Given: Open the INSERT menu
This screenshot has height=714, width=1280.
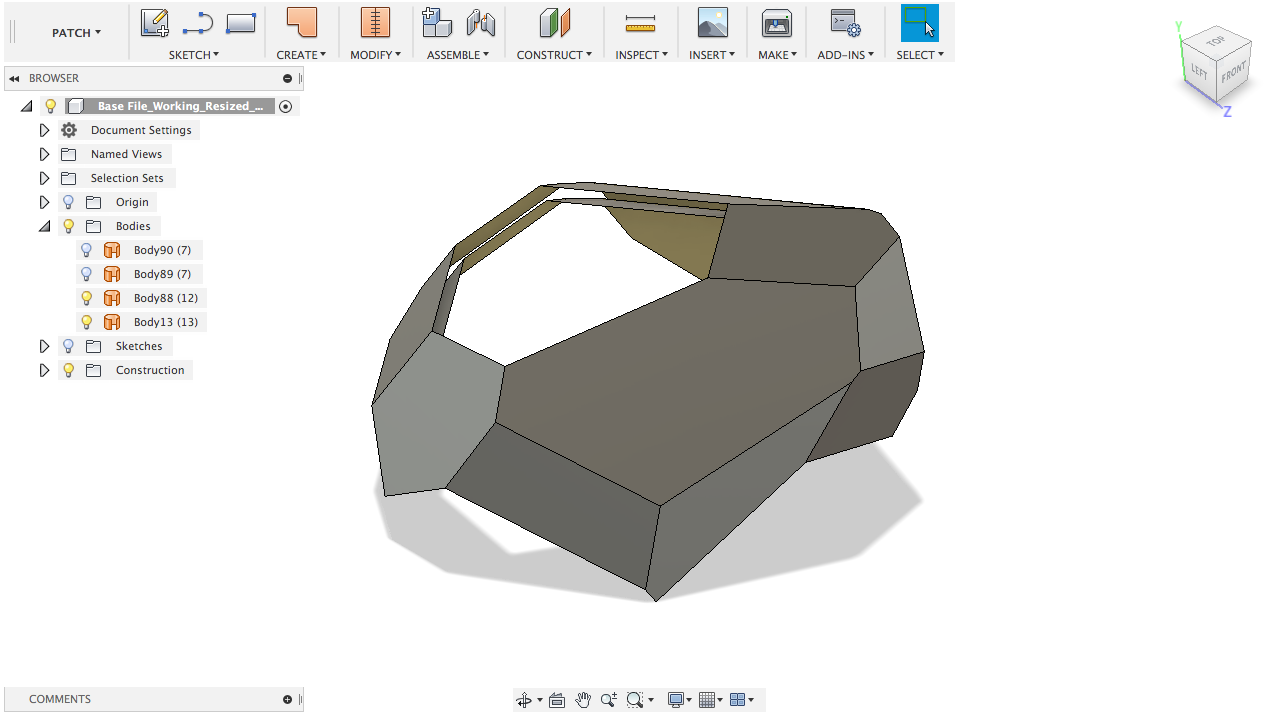Looking at the screenshot, I should tap(712, 55).
